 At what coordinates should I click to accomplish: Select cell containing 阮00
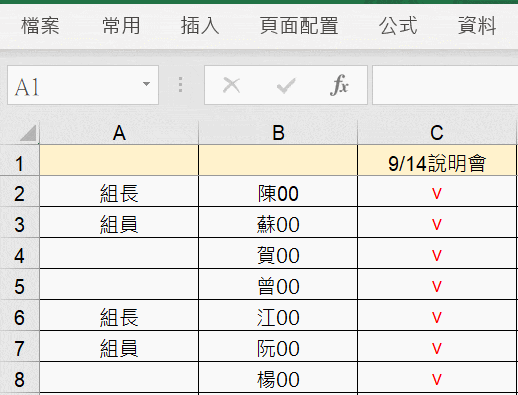[278, 346]
